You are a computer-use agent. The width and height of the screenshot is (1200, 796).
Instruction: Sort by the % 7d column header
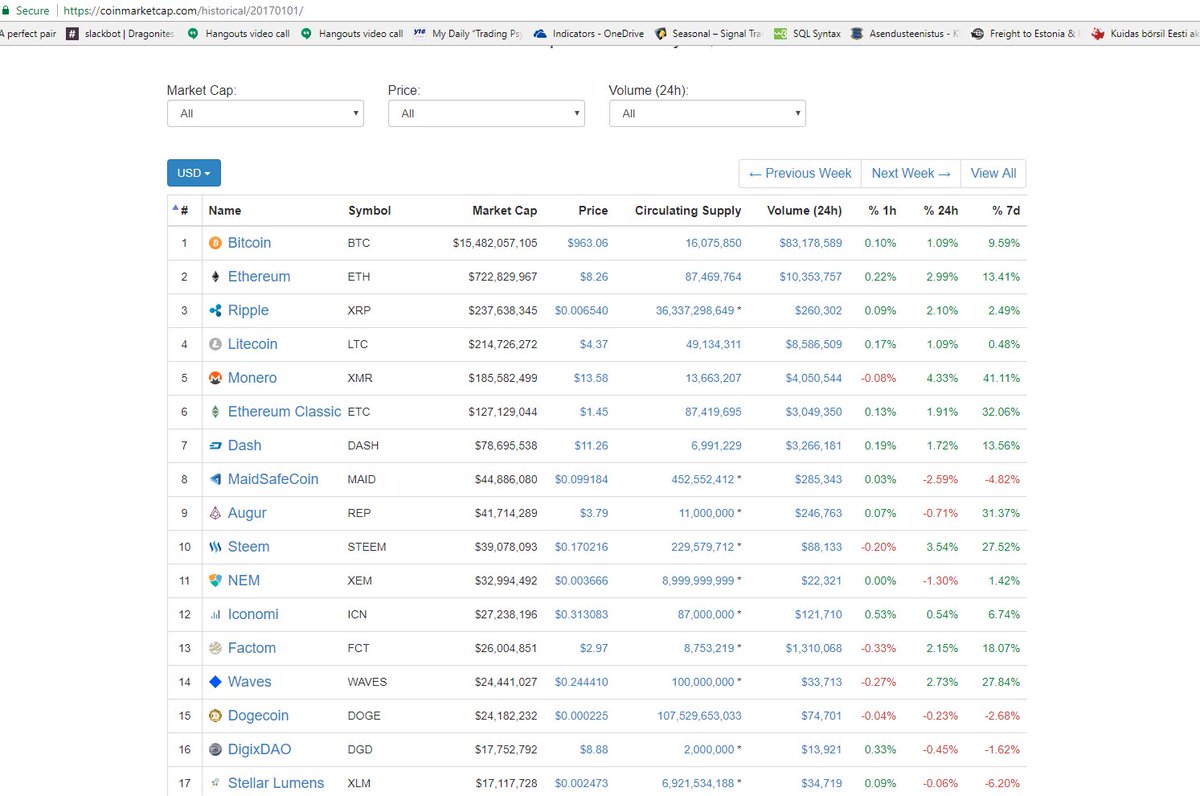point(1006,211)
